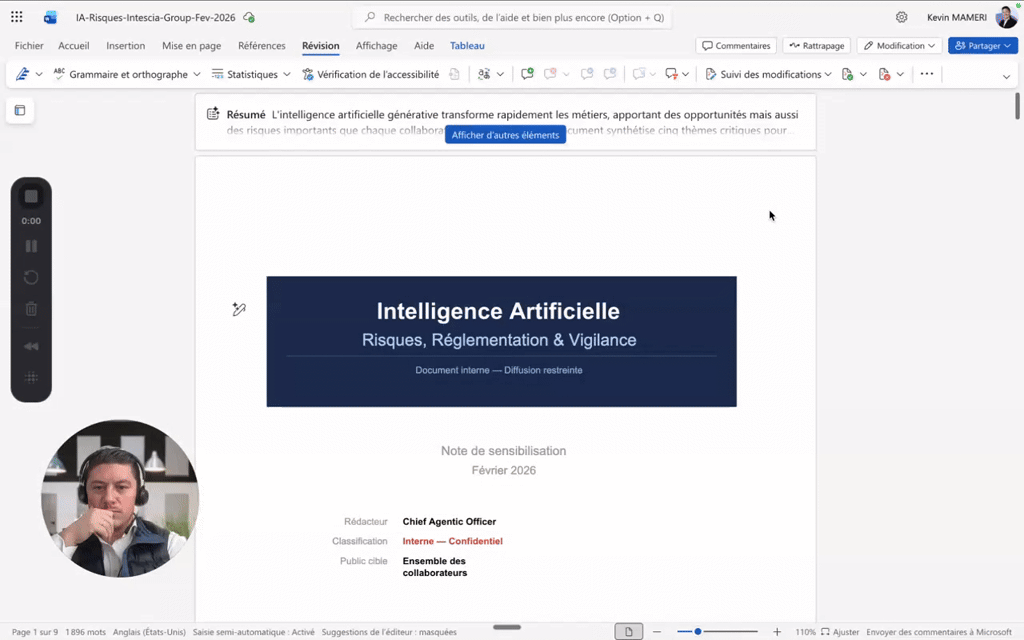
Task: Switch to the Insertion tab
Action: [x=125, y=46]
